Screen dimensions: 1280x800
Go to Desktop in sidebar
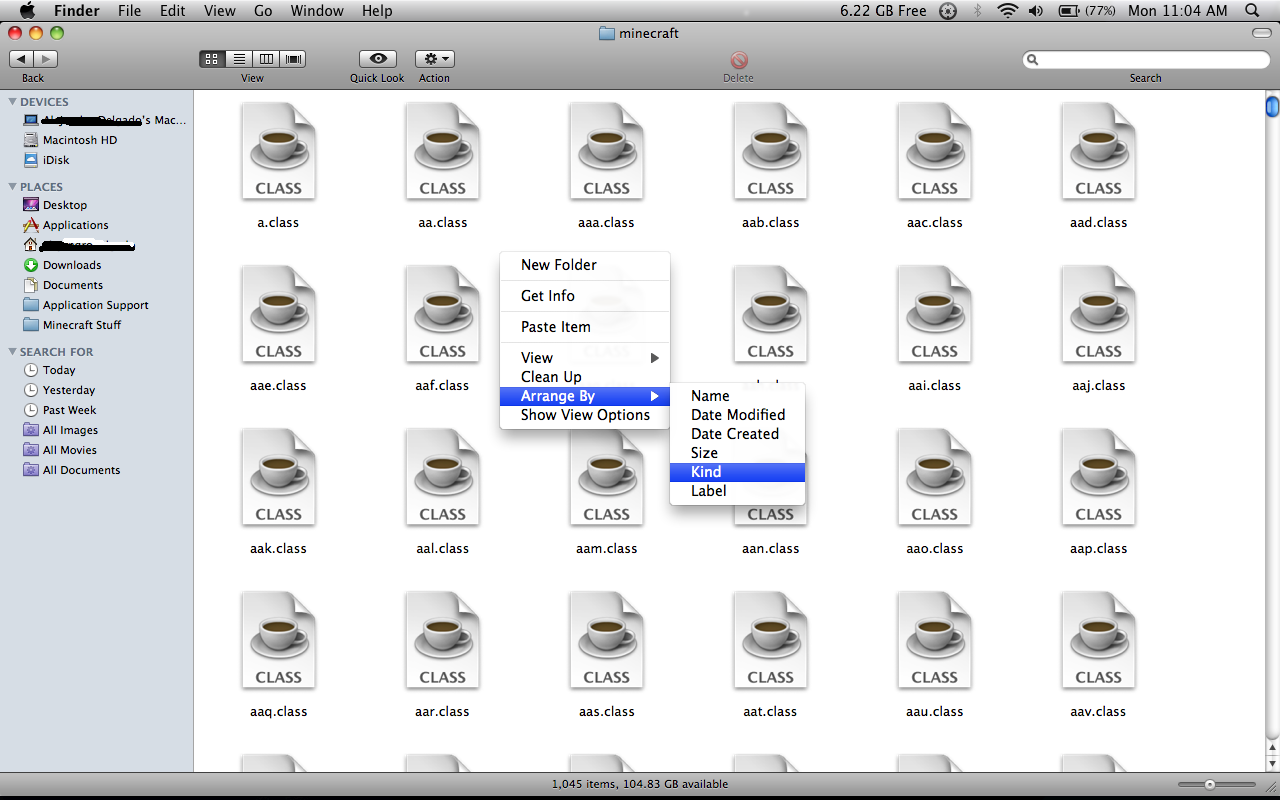[x=64, y=205]
